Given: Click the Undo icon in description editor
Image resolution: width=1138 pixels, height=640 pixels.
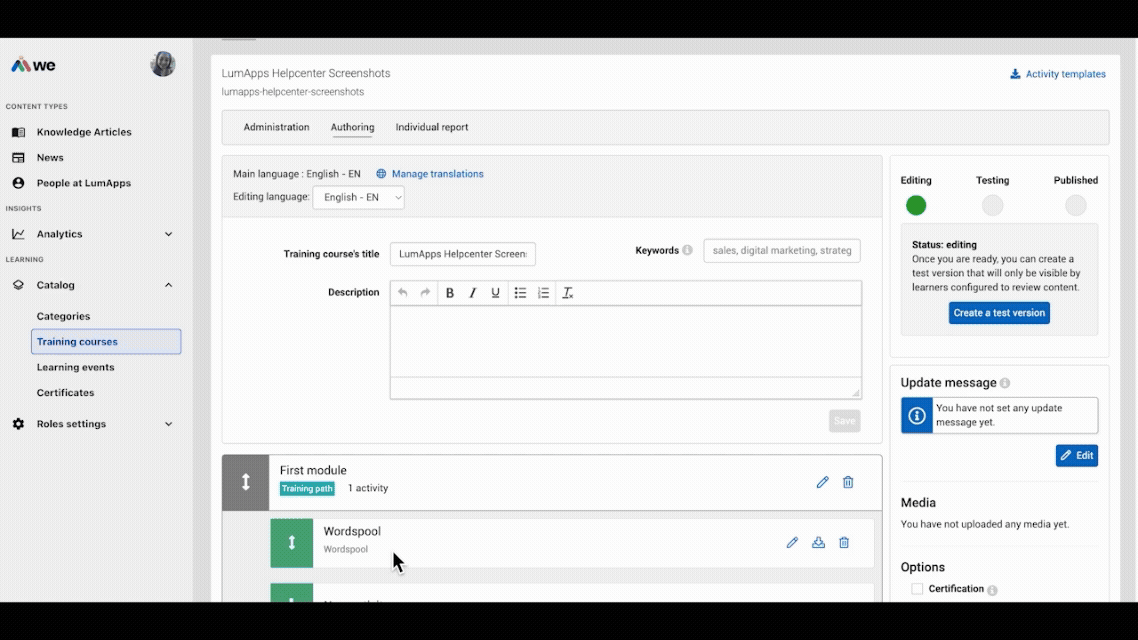Looking at the screenshot, I should [x=403, y=293].
